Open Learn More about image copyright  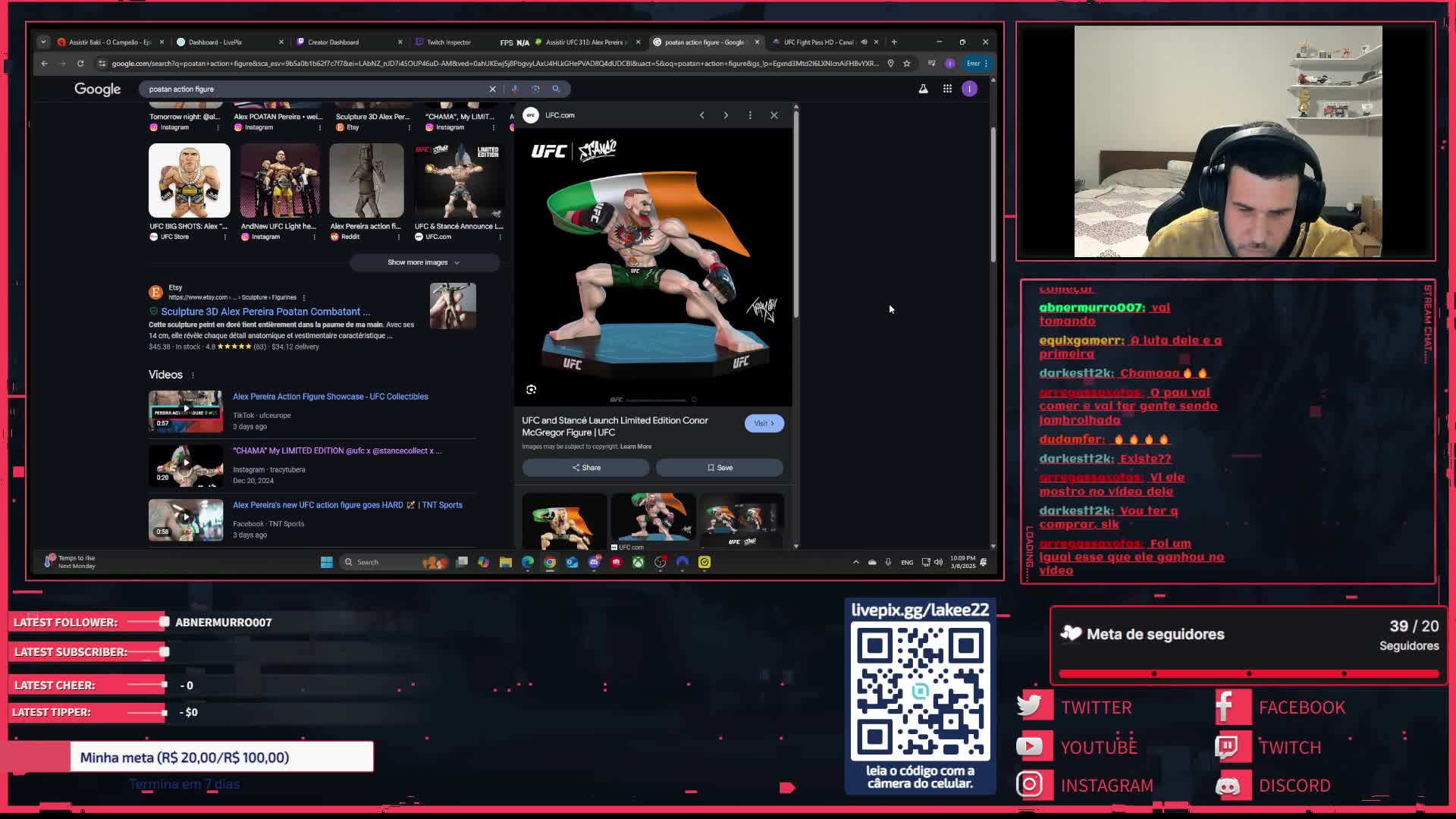635,447
